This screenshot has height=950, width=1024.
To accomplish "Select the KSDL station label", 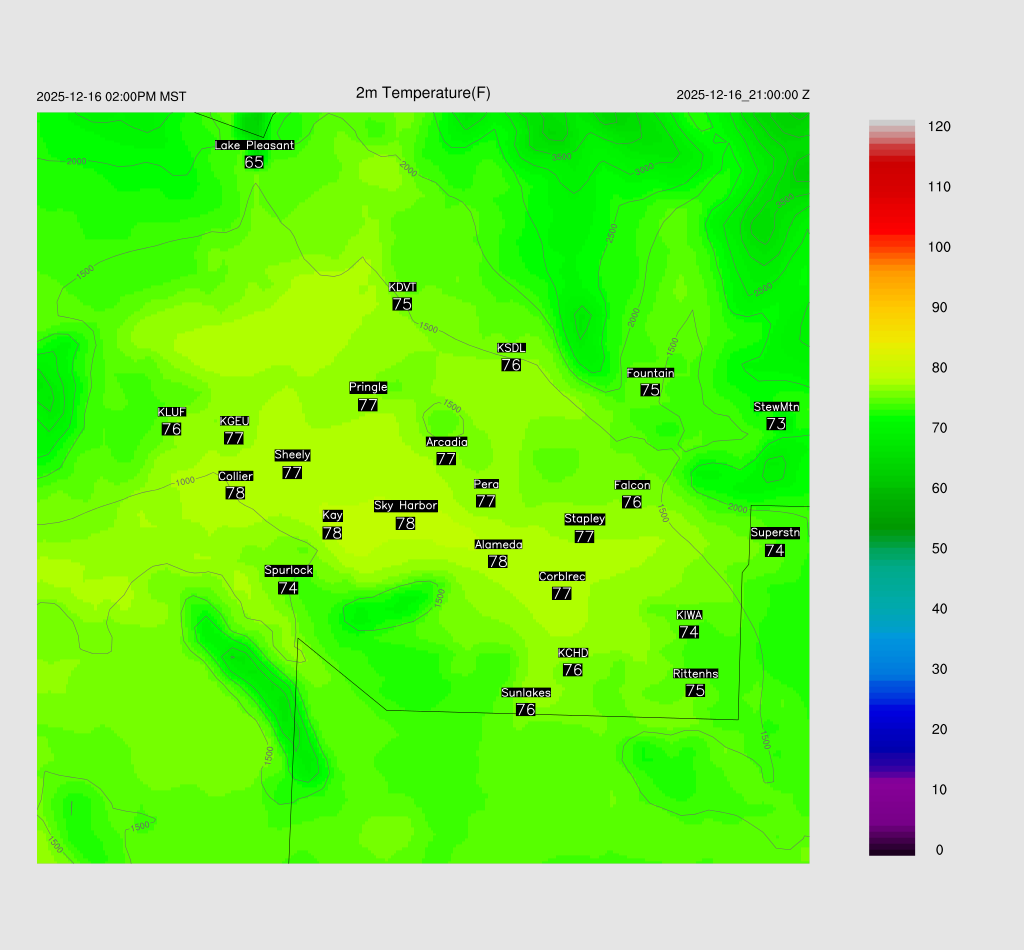I will tap(511, 348).
